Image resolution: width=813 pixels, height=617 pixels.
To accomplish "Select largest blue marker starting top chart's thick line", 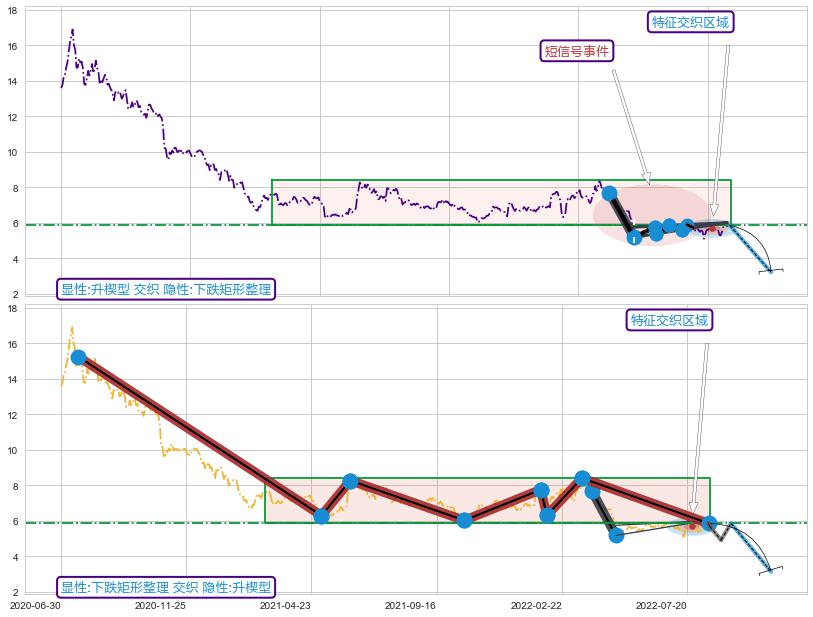I will pos(609,192).
